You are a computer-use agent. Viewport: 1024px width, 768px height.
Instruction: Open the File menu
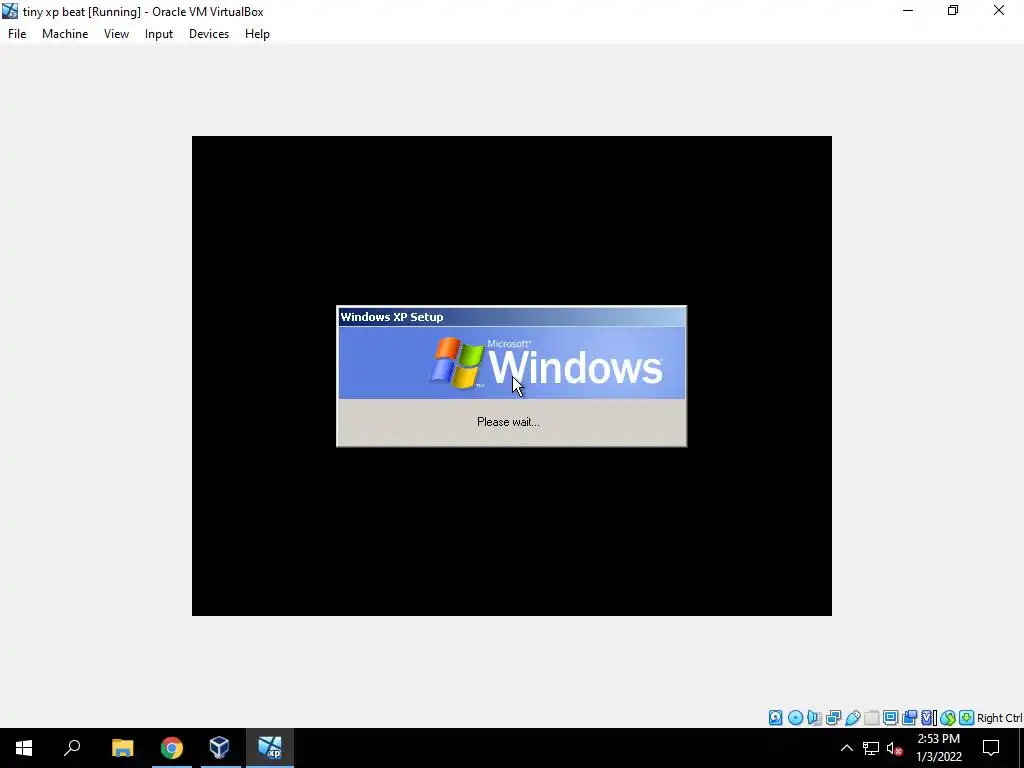tap(17, 34)
